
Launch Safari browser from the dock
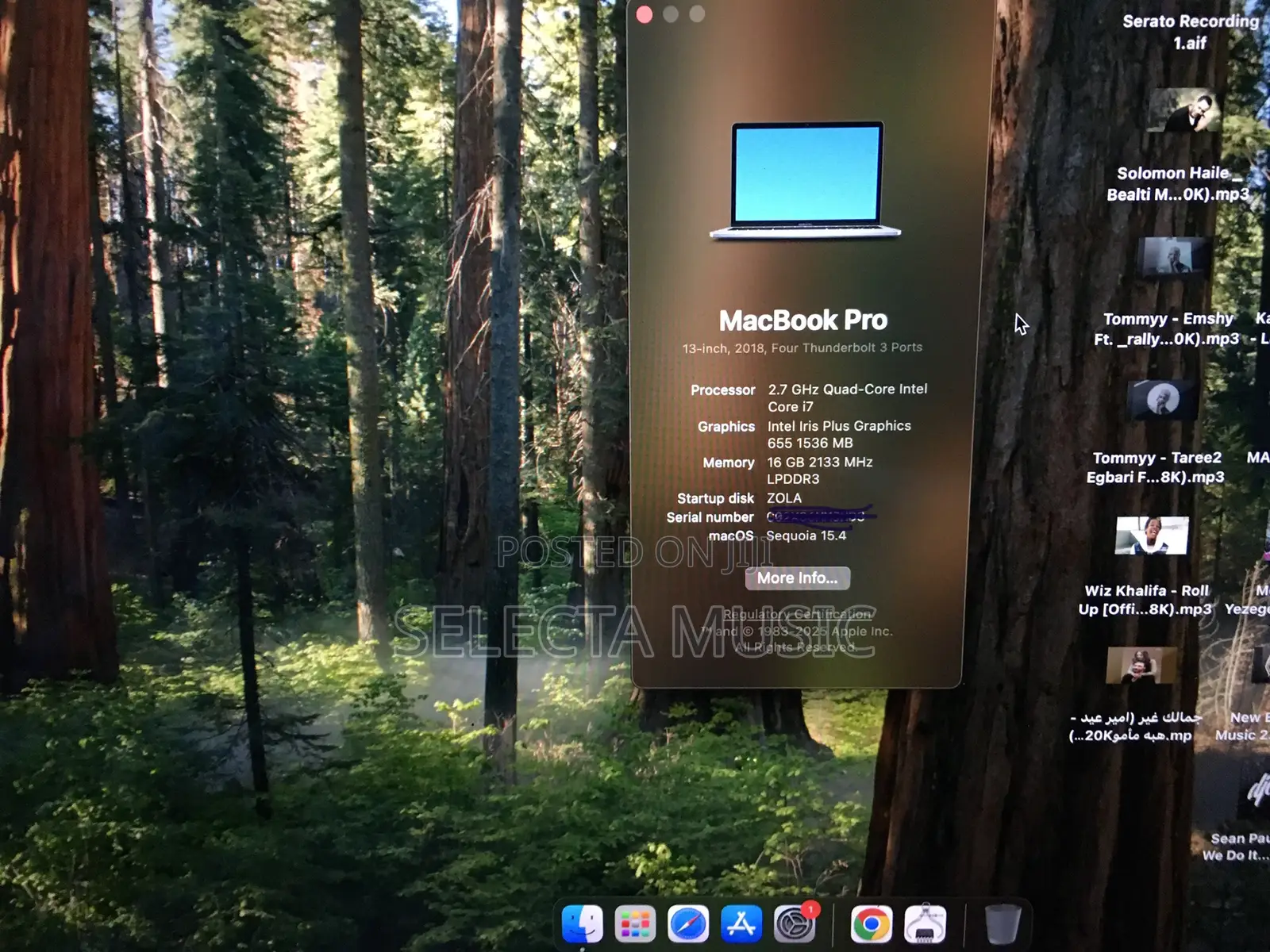(687, 924)
